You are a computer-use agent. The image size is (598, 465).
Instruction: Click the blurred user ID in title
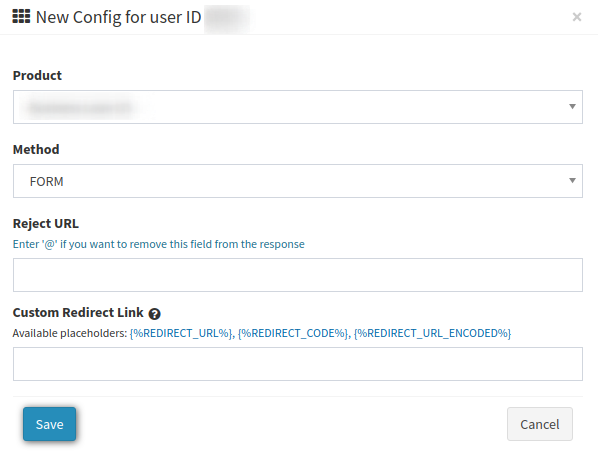[x=227, y=17]
